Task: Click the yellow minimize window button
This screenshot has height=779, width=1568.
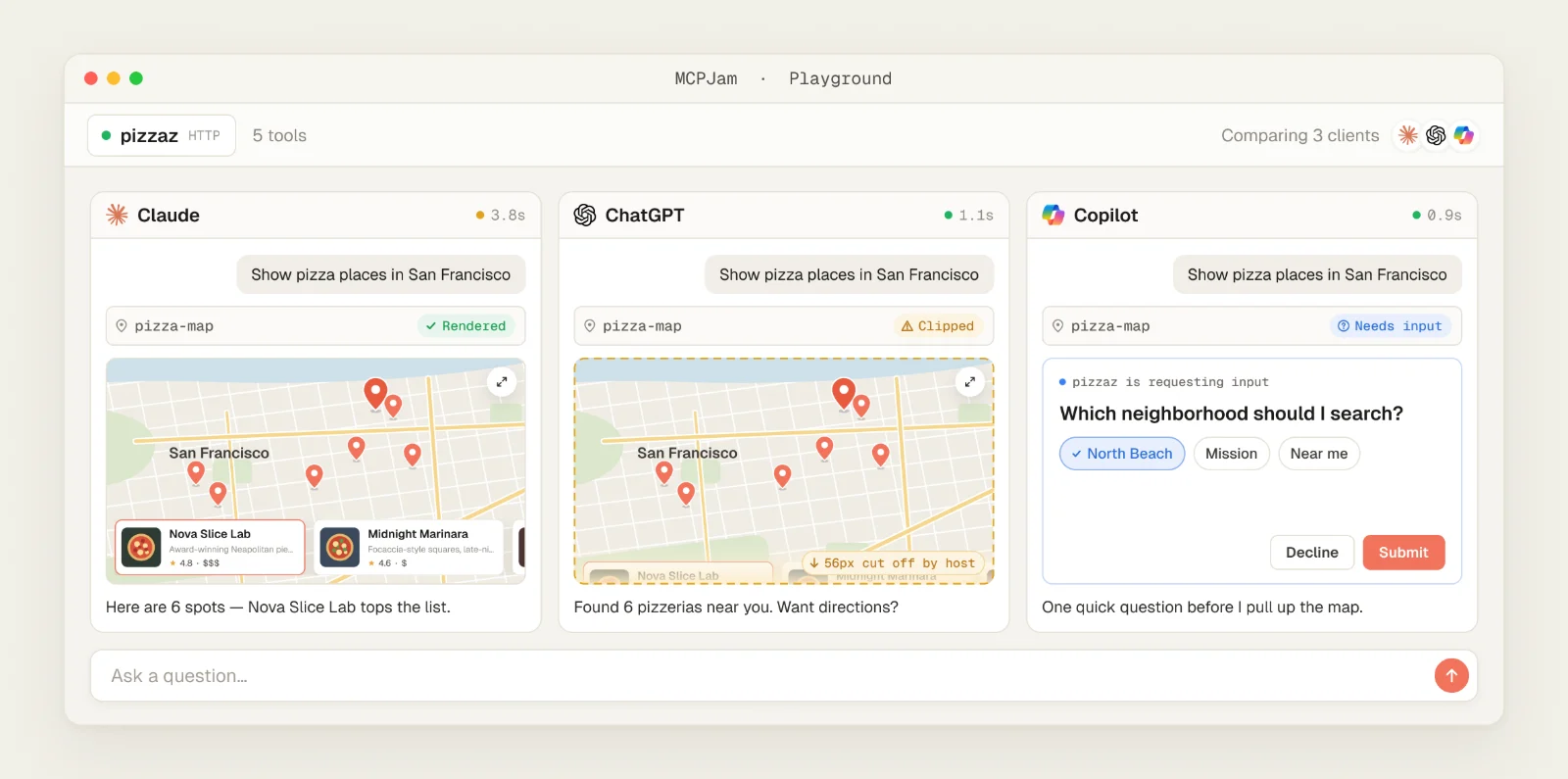Action: tap(114, 78)
